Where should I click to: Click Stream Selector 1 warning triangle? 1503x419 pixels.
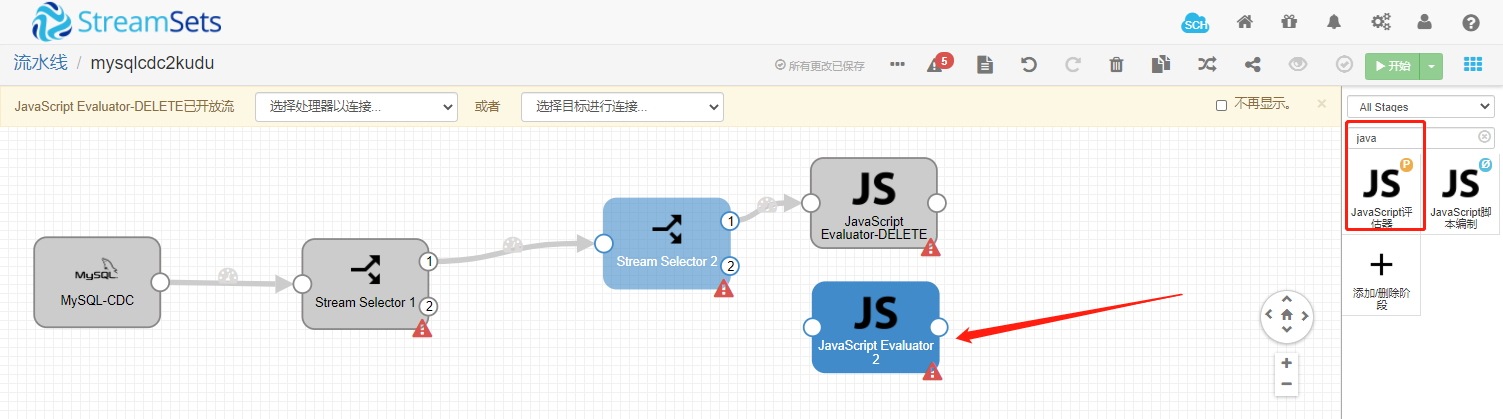tap(422, 328)
